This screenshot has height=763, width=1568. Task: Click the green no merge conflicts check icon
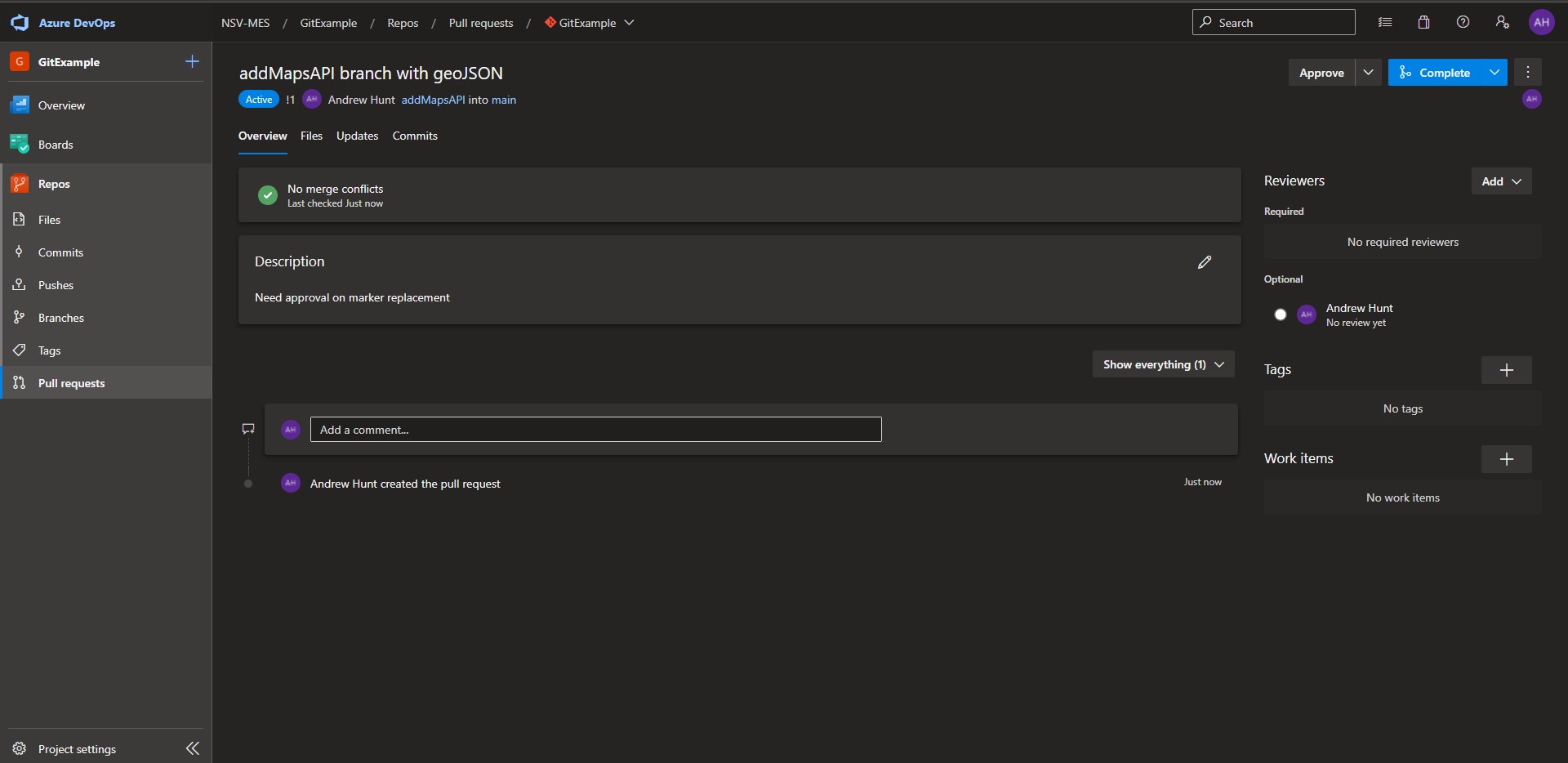coord(268,195)
